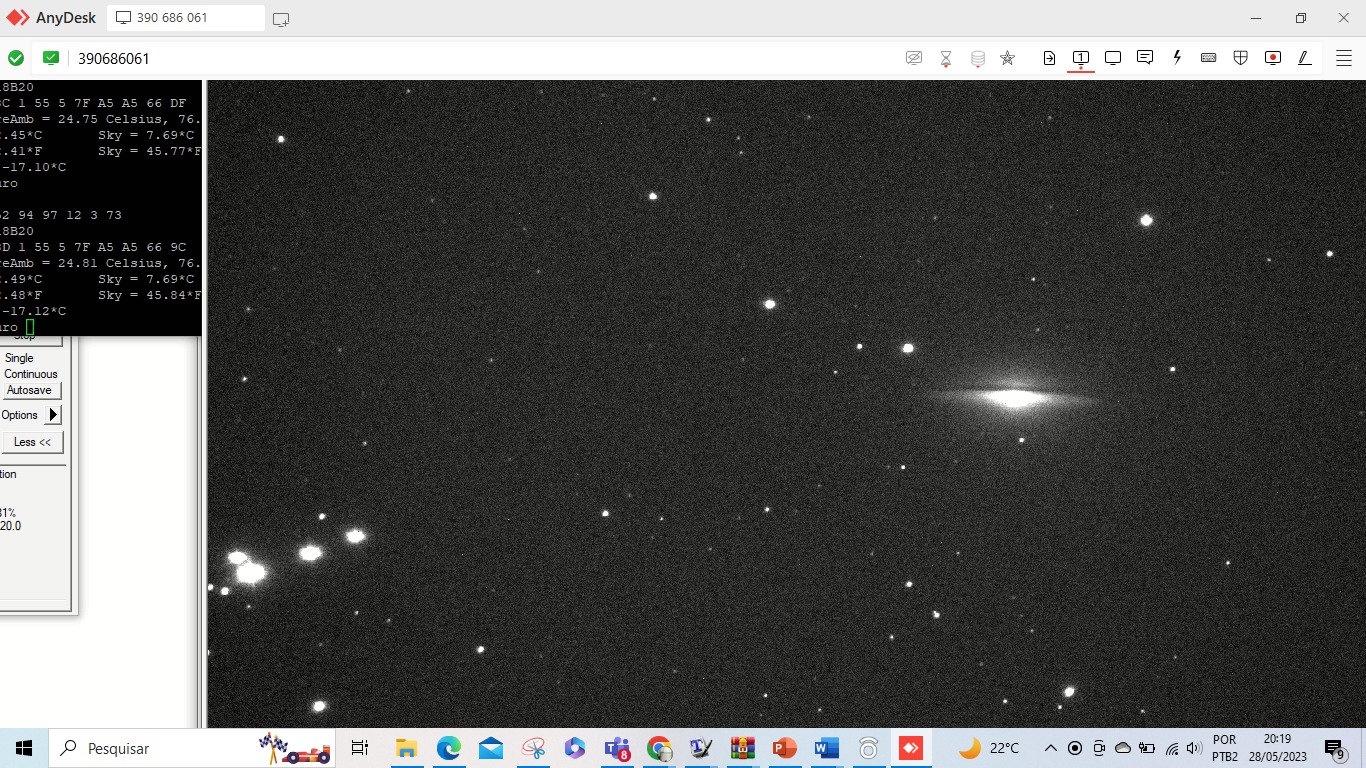Click the value 20.0 in camera panel
This screenshot has width=1366, height=768.
point(10,526)
